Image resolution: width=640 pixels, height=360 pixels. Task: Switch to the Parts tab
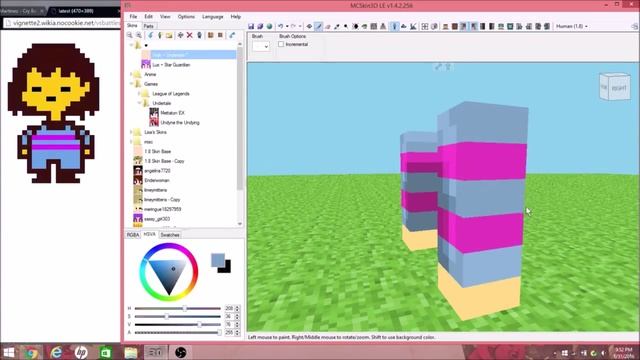tap(149, 26)
